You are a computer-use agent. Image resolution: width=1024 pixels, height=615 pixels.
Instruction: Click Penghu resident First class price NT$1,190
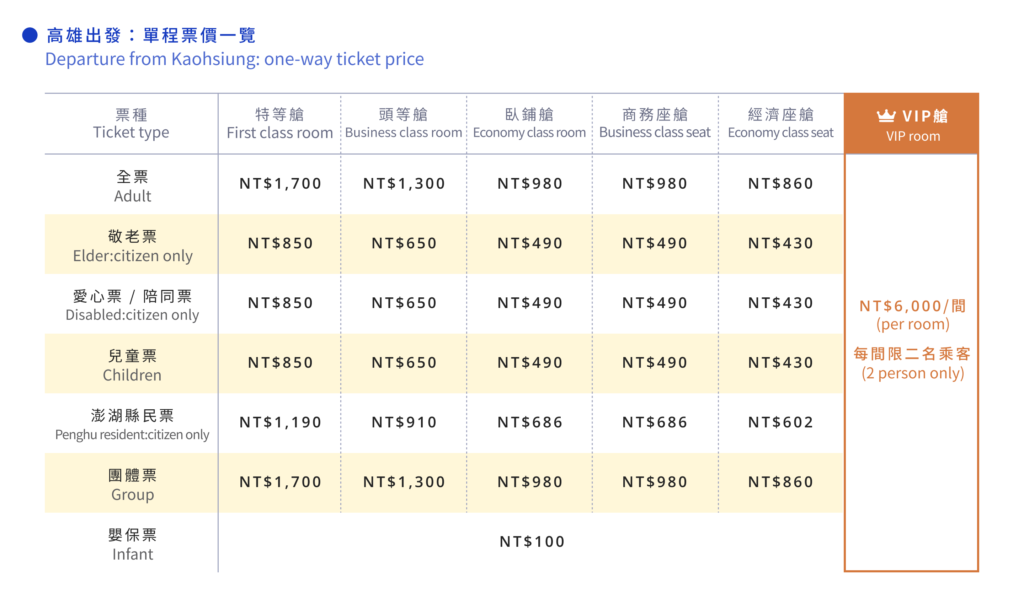tap(280, 423)
